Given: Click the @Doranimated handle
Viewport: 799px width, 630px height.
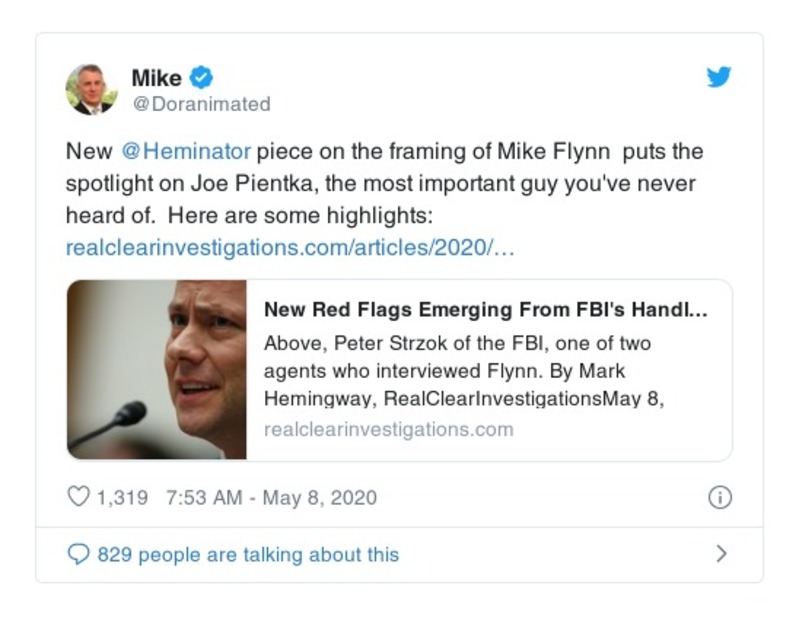Looking at the screenshot, I should click(x=201, y=104).
